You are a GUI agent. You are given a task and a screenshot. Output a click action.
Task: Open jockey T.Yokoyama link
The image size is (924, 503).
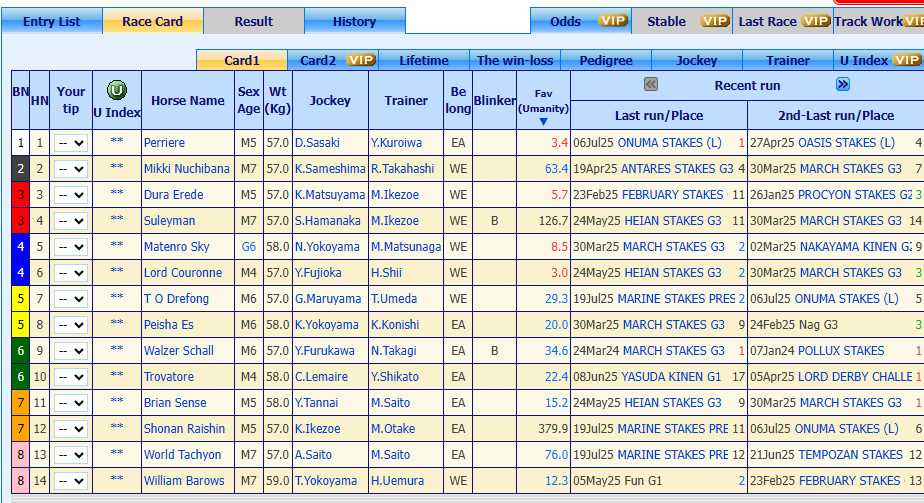(326, 481)
